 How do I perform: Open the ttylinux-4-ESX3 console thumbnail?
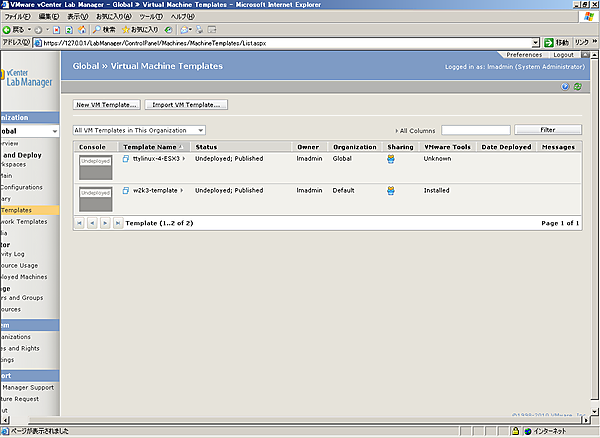pos(95,167)
